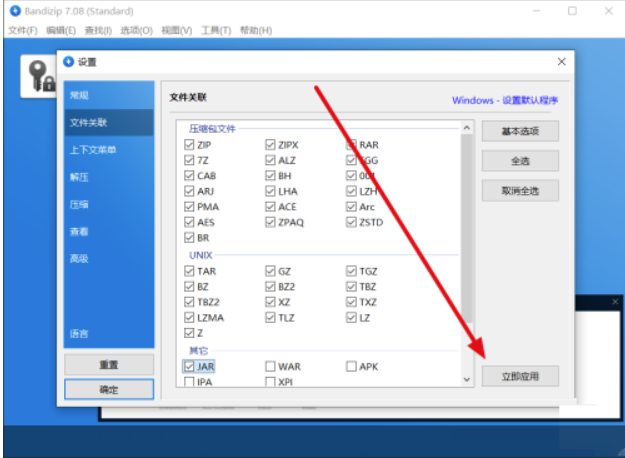The height and width of the screenshot is (458, 625).
Task: Click the Bandizip app icon in main title bar
Action: point(15,11)
